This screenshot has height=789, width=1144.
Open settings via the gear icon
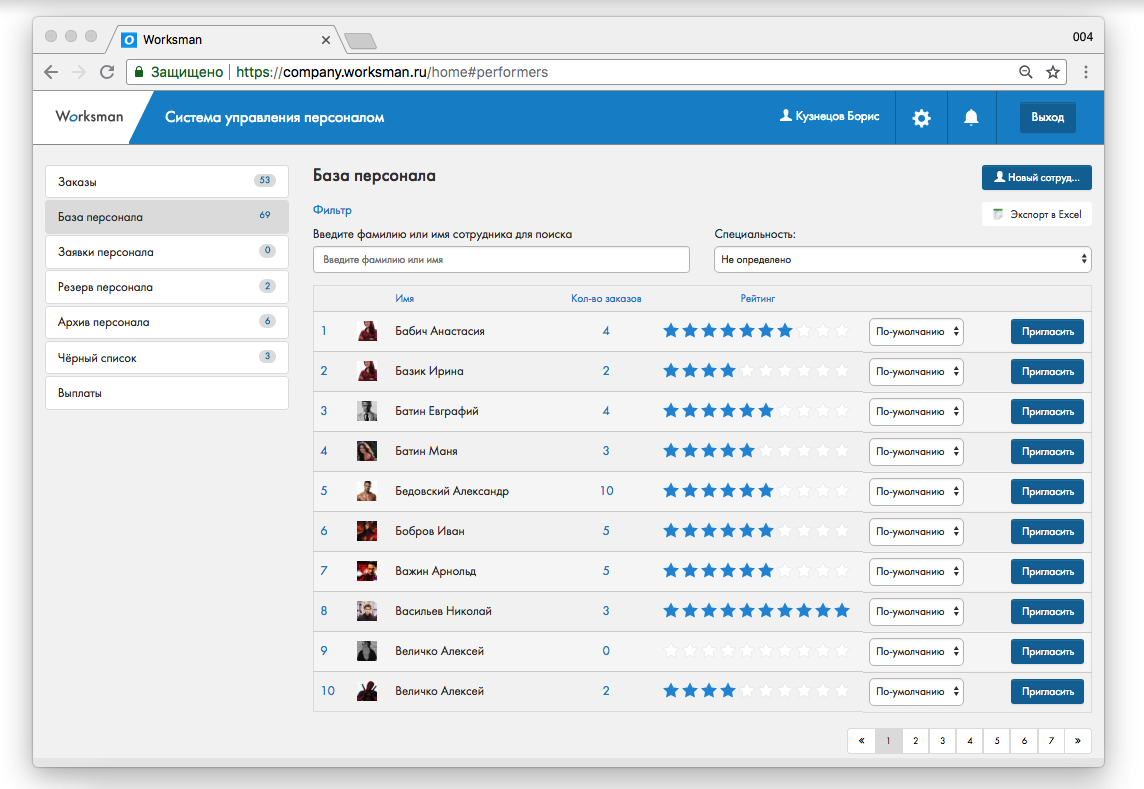tap(921, 118)
